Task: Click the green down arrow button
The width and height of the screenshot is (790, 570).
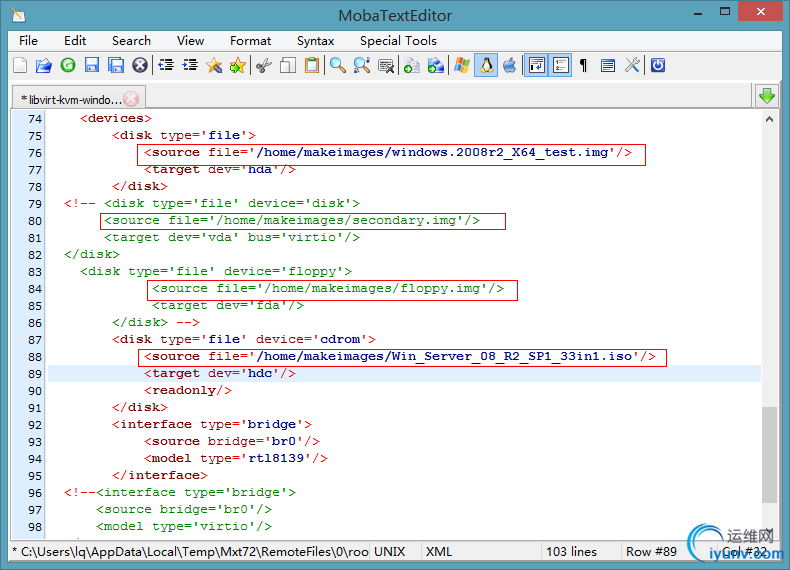Action: point(767,96)
